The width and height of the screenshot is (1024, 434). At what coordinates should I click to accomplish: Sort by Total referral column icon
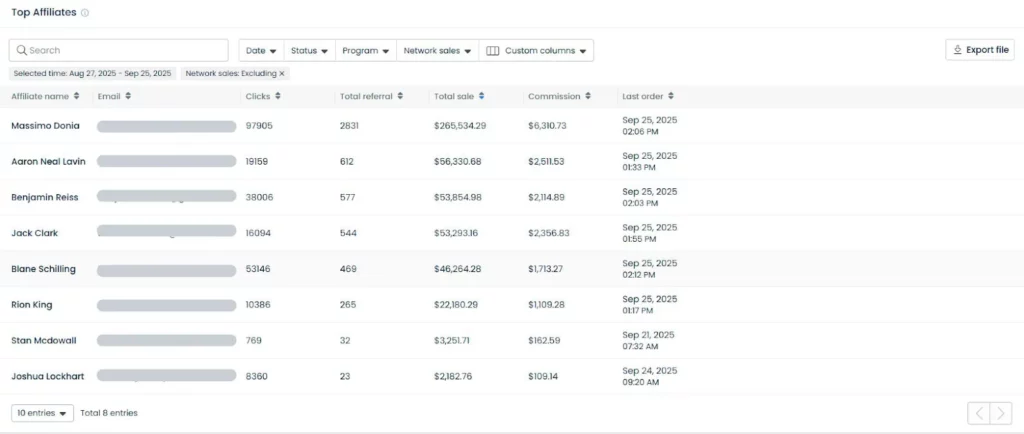coord(400,97)
